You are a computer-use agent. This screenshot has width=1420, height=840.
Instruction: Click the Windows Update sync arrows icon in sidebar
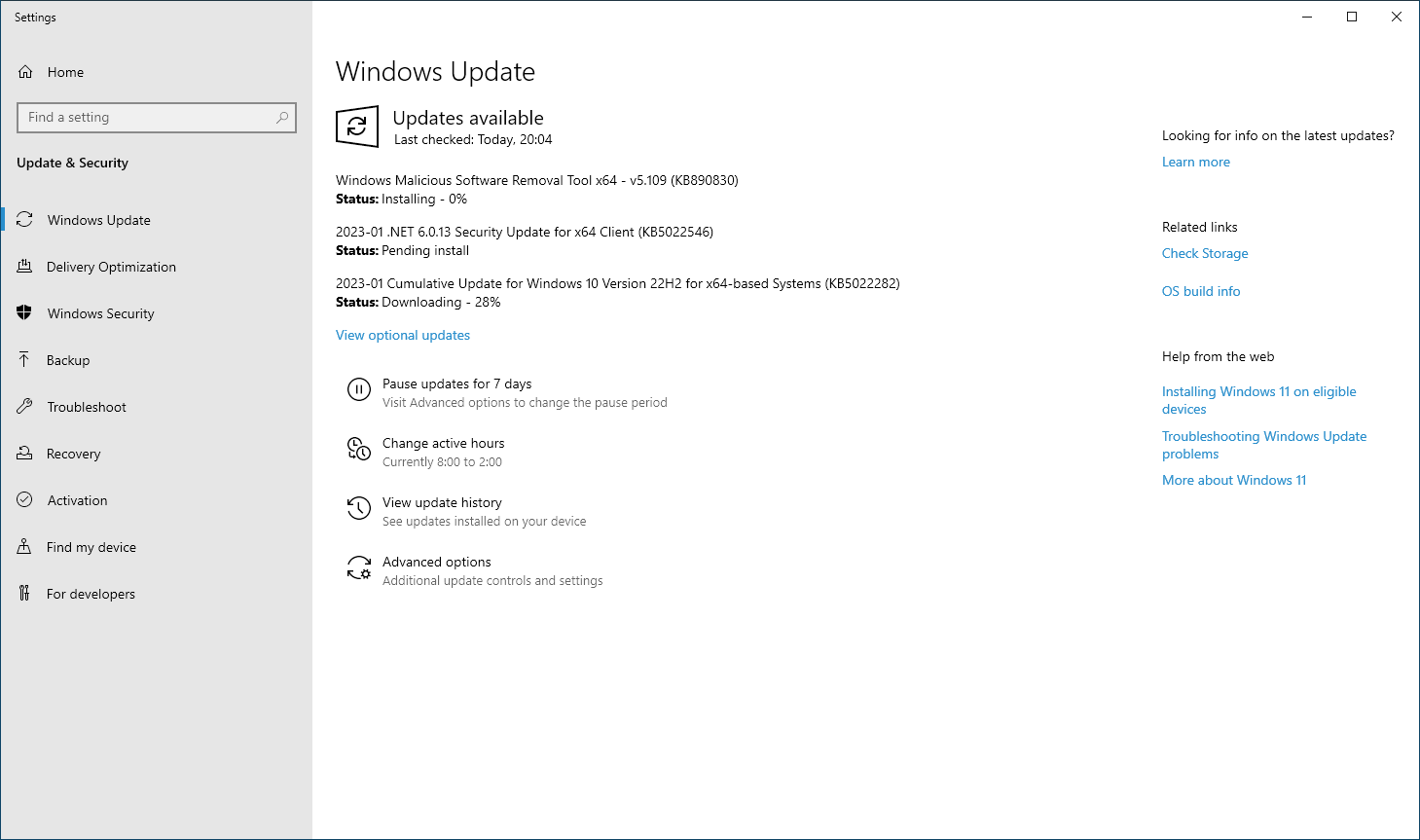25,220
